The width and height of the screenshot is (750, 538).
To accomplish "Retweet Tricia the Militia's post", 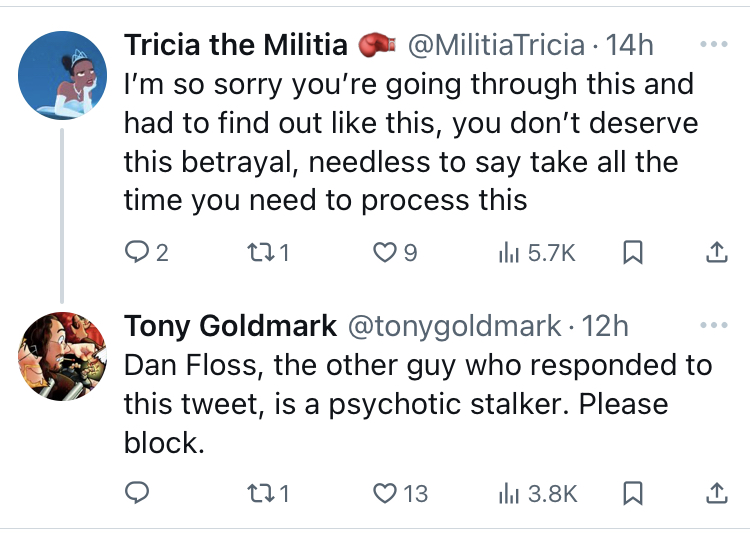I will [268, 252].
